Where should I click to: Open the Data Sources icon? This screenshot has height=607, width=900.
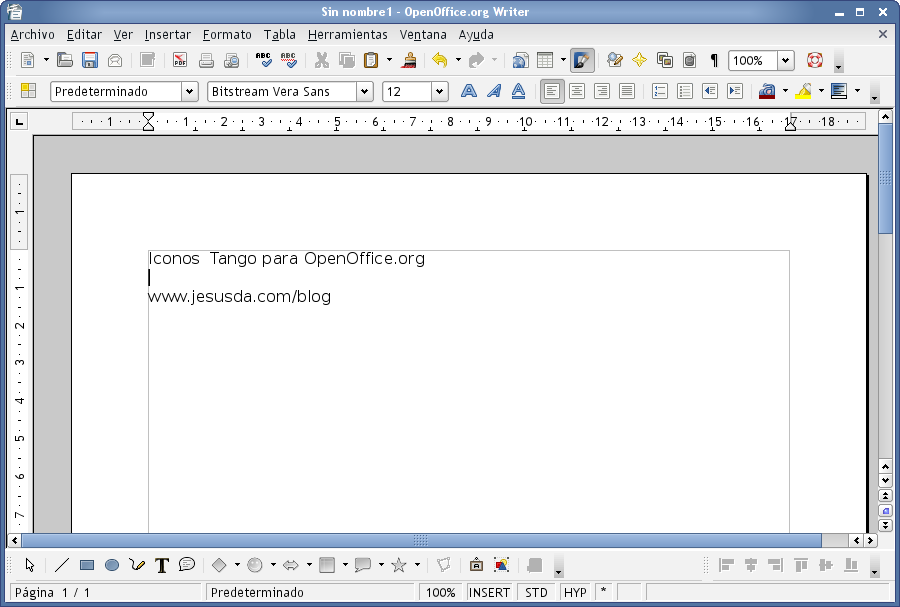[689, 60]
